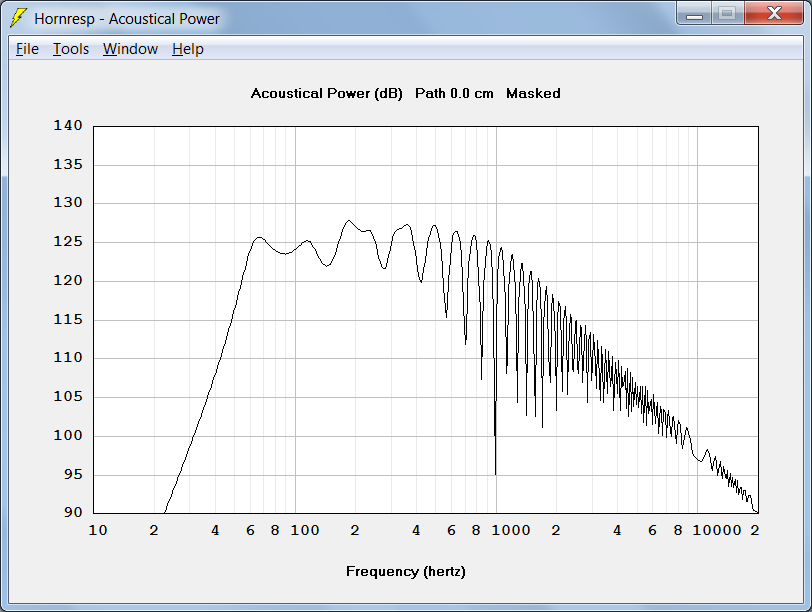812x612 pixels.
Task: Click the 120 dB y-axis label
Action: tap(68, 281)
